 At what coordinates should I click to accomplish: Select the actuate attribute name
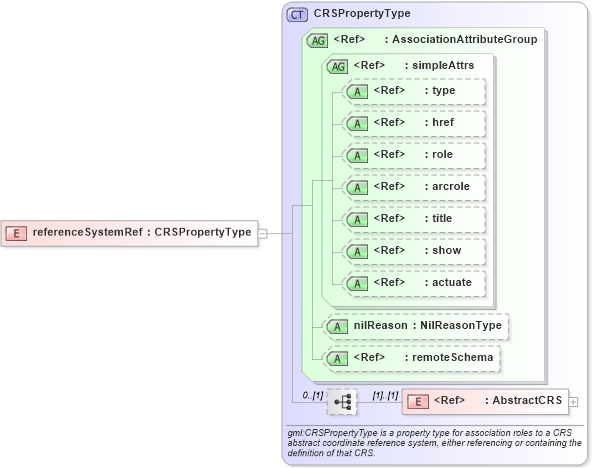[452, 282]
